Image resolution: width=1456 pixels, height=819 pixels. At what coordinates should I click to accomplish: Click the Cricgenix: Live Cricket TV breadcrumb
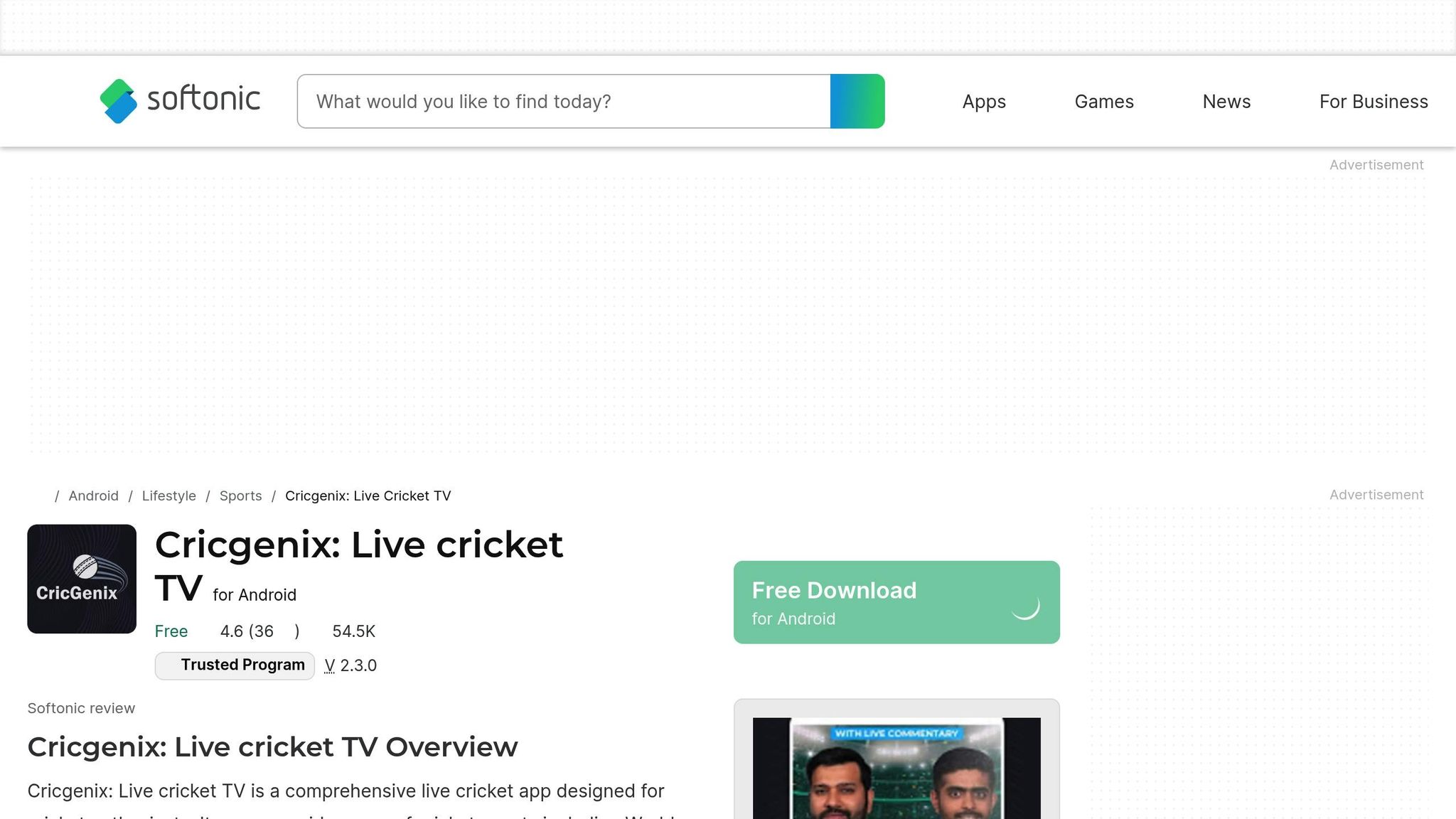pos(368,496)
